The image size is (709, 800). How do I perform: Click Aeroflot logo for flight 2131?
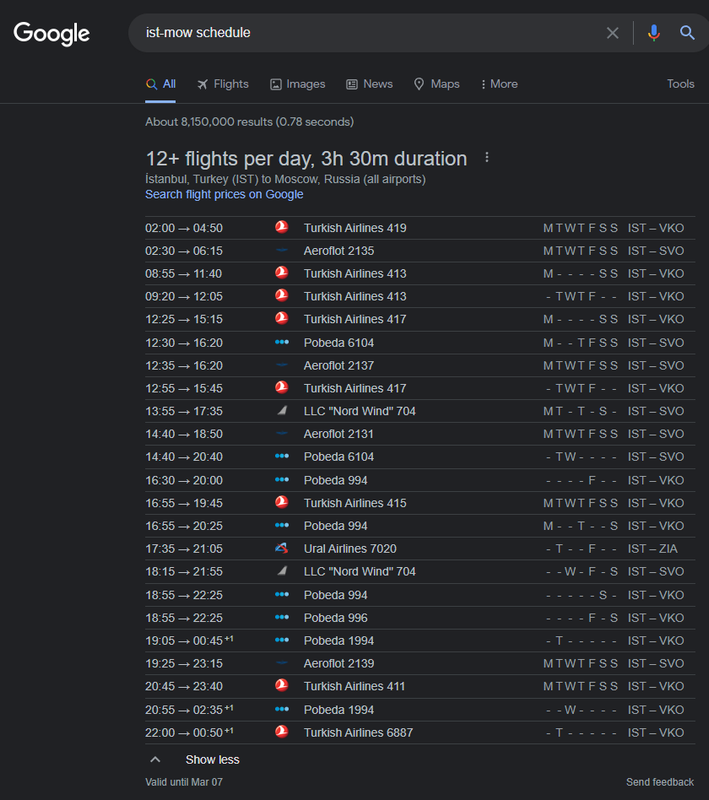click(x=282, y=434)
